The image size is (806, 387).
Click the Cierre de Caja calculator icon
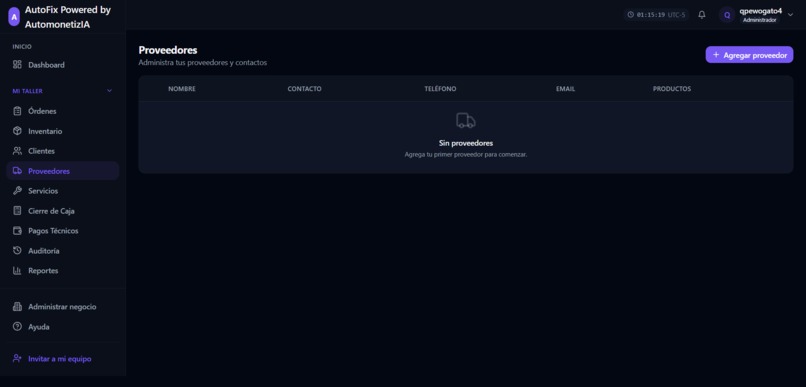[17, 211]
